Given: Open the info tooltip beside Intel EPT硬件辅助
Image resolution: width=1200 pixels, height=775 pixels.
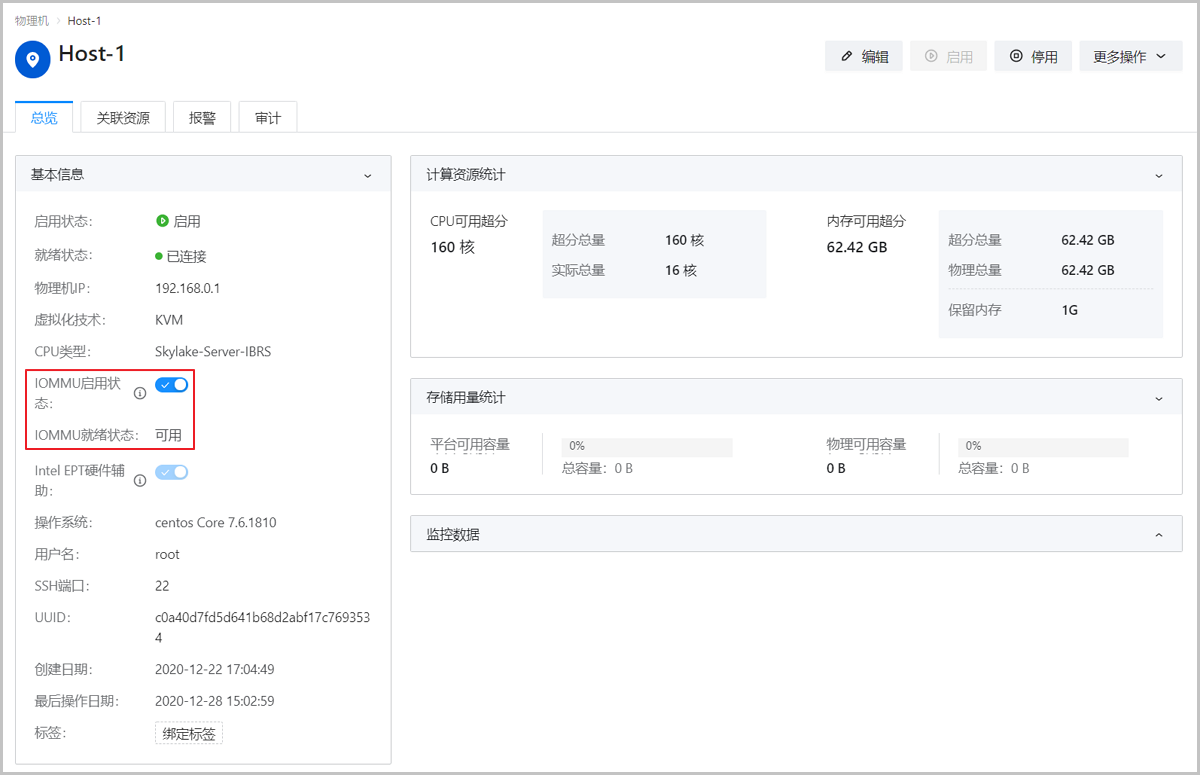Looking at the screenshot, I should (x=139, y=480).
